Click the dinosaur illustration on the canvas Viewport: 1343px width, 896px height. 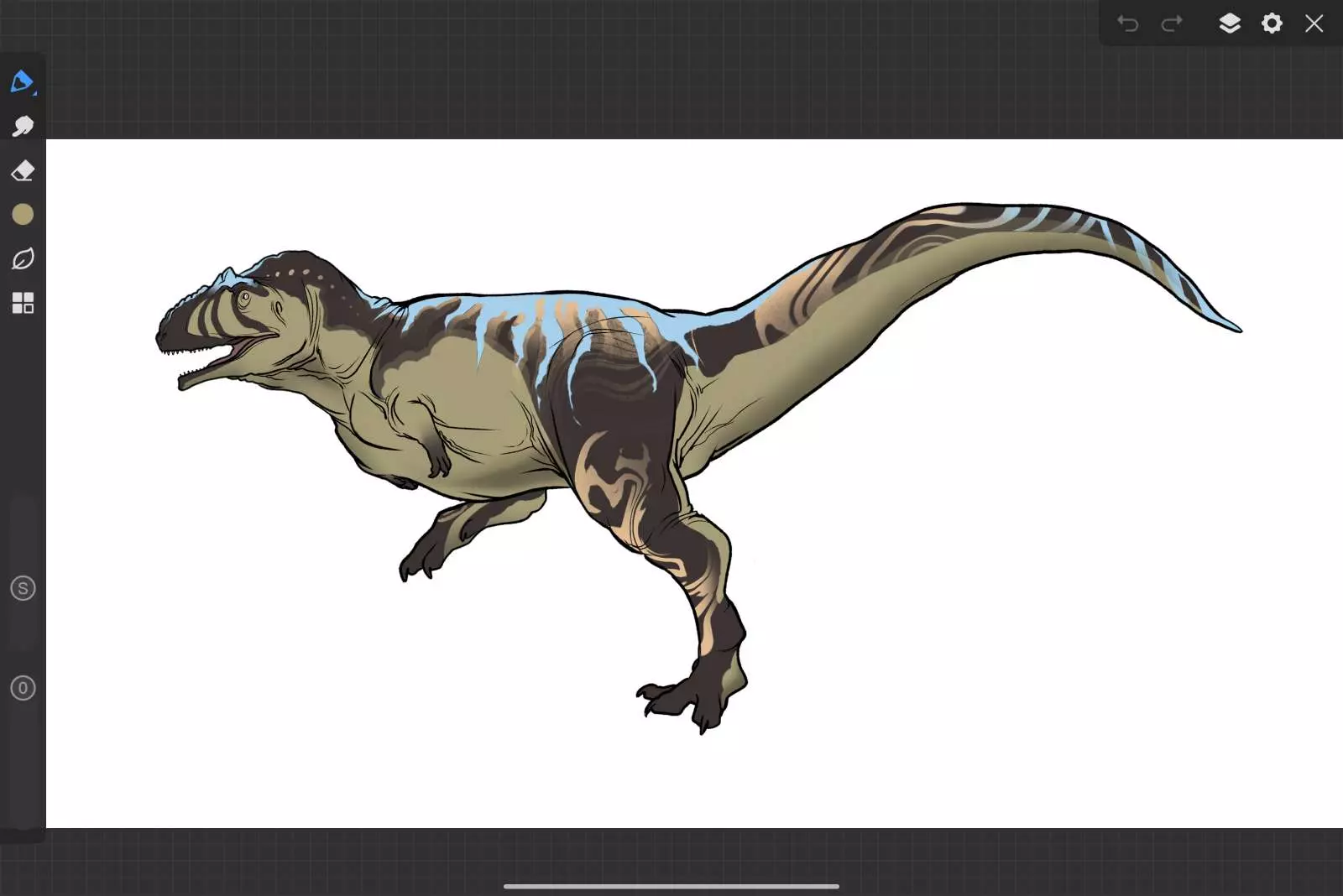pos(698,468)
